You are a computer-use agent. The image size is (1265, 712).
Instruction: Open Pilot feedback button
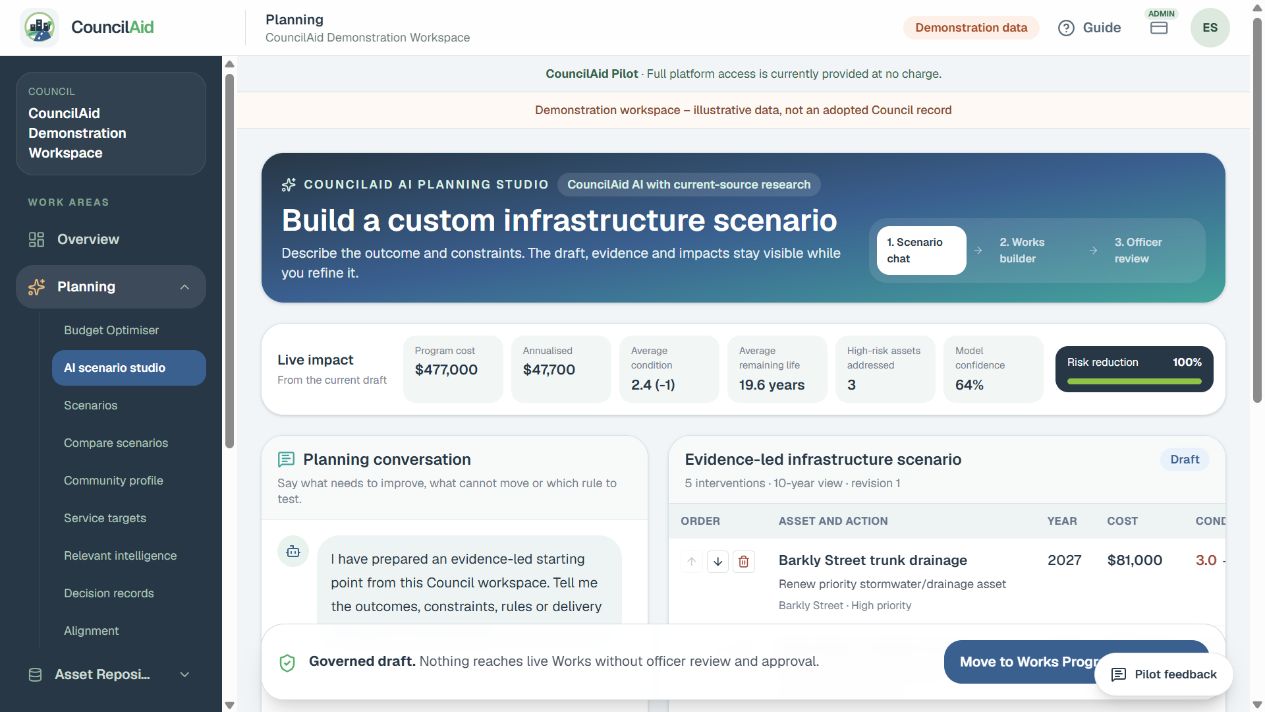[1164, 675]
